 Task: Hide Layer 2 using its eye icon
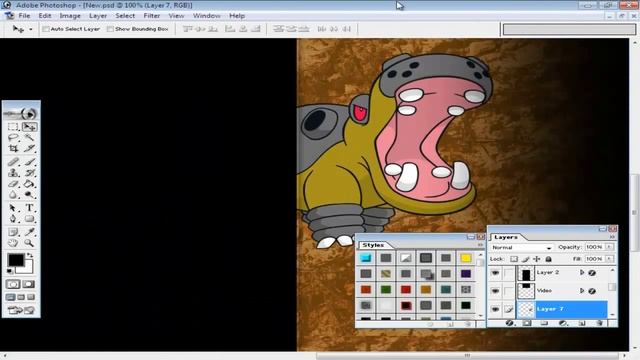click(x=495, y=273)
